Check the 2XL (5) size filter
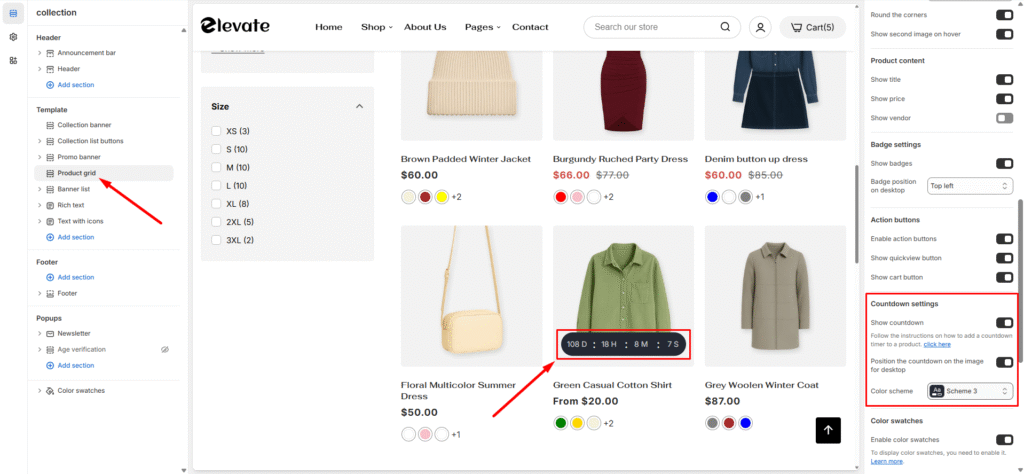 [x=216, y=222]
